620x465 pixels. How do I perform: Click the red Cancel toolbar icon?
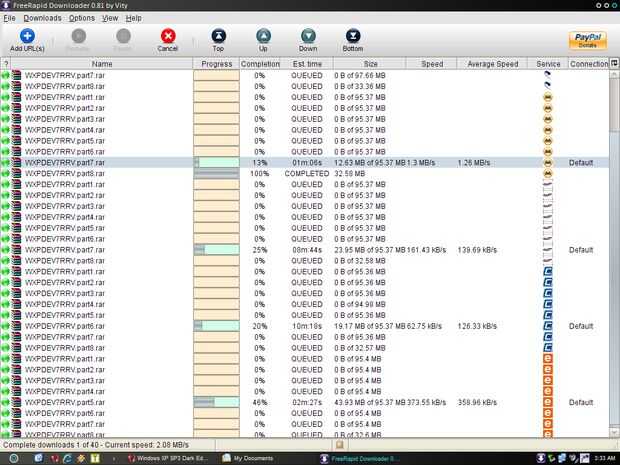coord(168,36)
